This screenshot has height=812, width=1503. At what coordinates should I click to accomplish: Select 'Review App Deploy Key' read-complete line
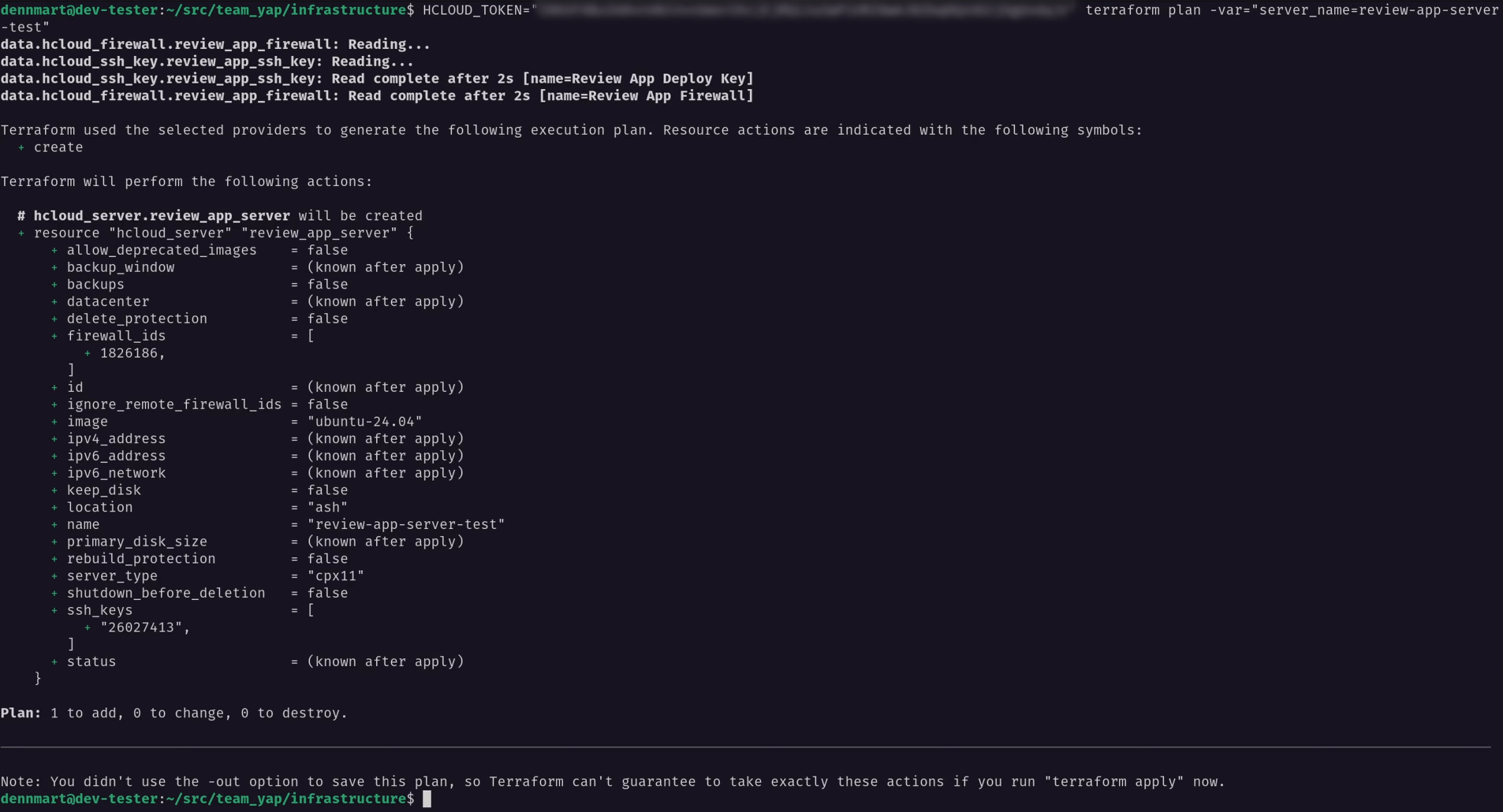click(377, 79)
